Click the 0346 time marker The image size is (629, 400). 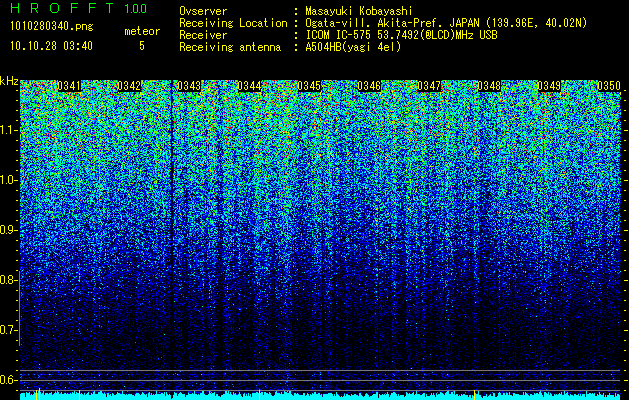pyautogui.click(x=369, y=86)
